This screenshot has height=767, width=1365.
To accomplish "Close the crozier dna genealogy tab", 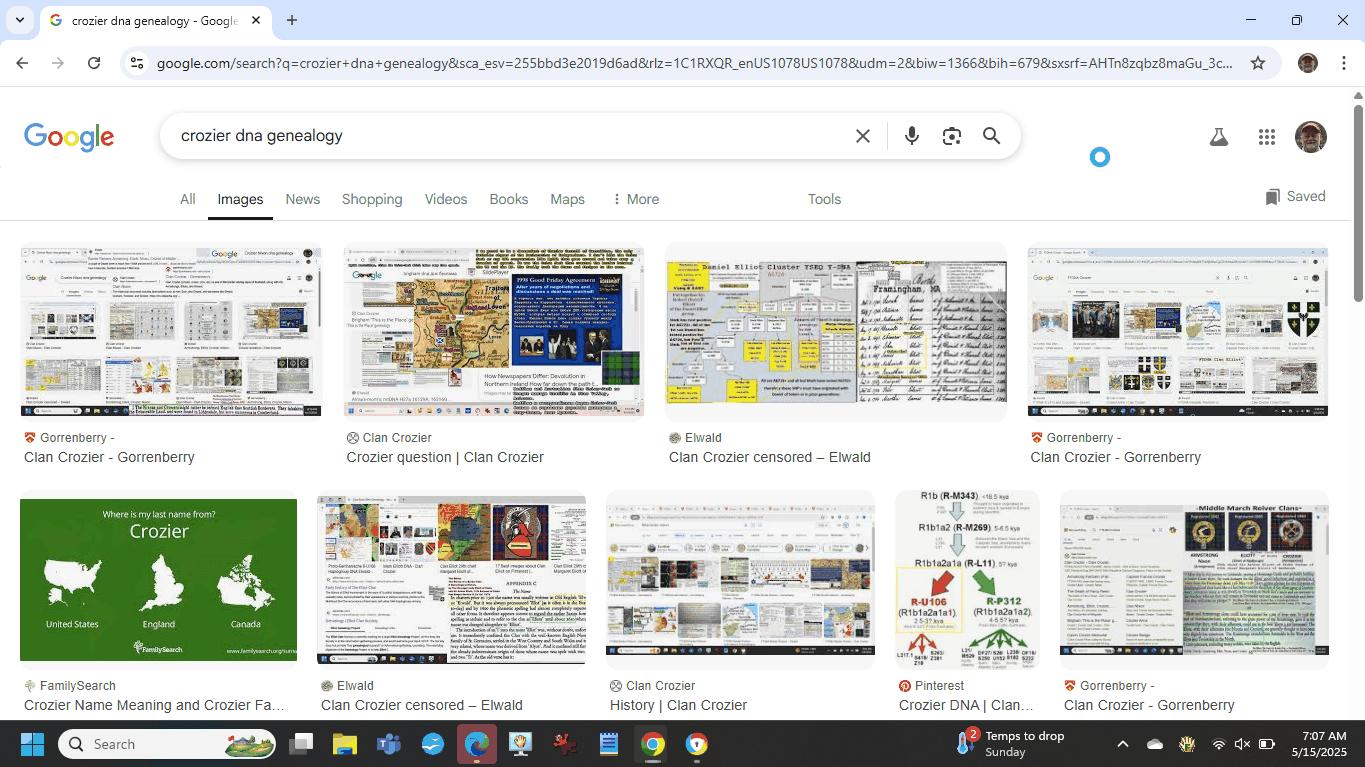I will [257, 20].
